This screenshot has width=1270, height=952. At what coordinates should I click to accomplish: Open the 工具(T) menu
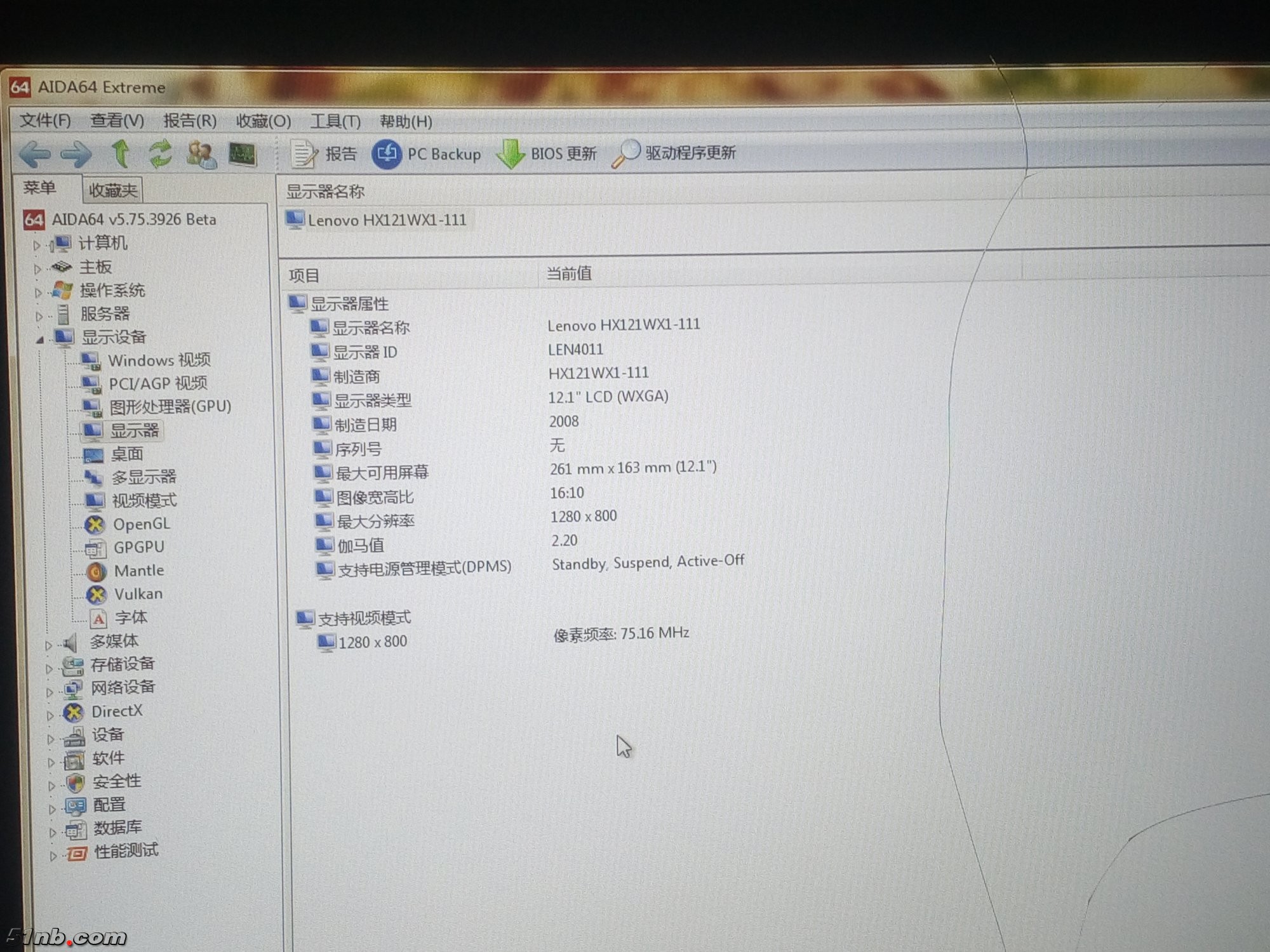point(335,121)
